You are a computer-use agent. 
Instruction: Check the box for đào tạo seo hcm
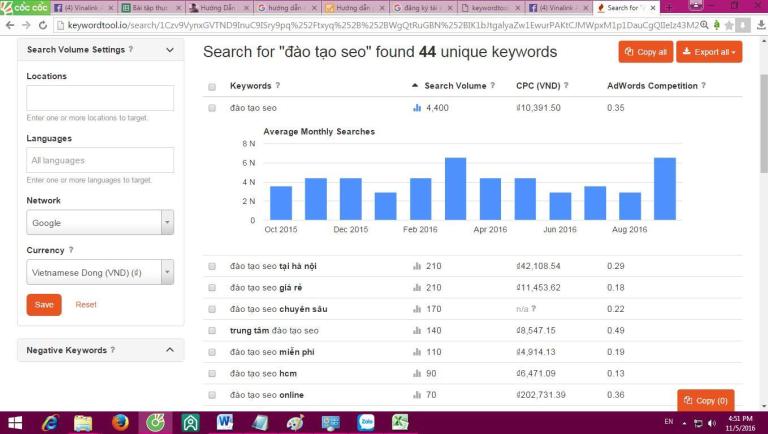click(212, 373)
